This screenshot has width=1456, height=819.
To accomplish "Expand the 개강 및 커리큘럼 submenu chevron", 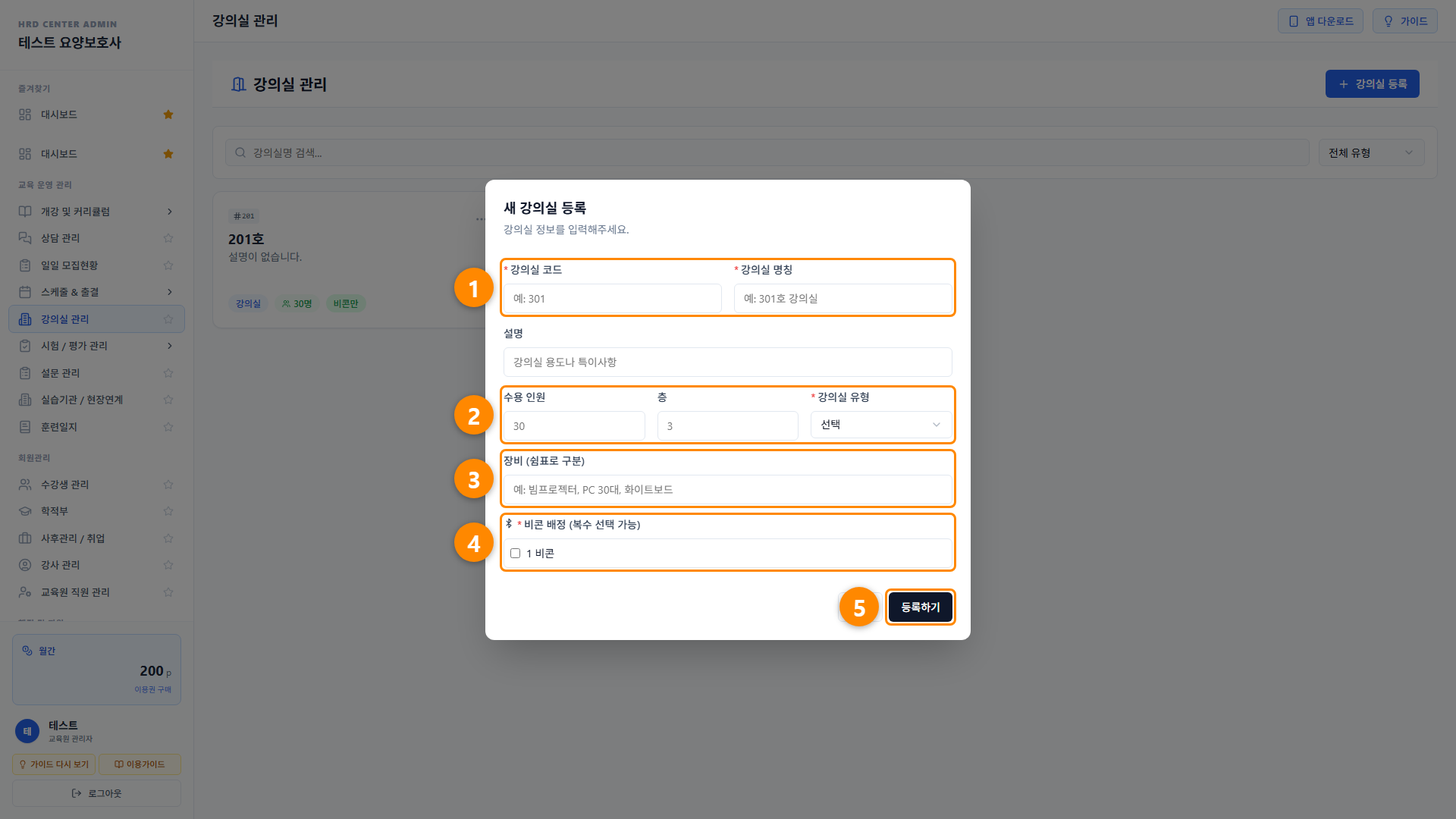I will (169, 212).
